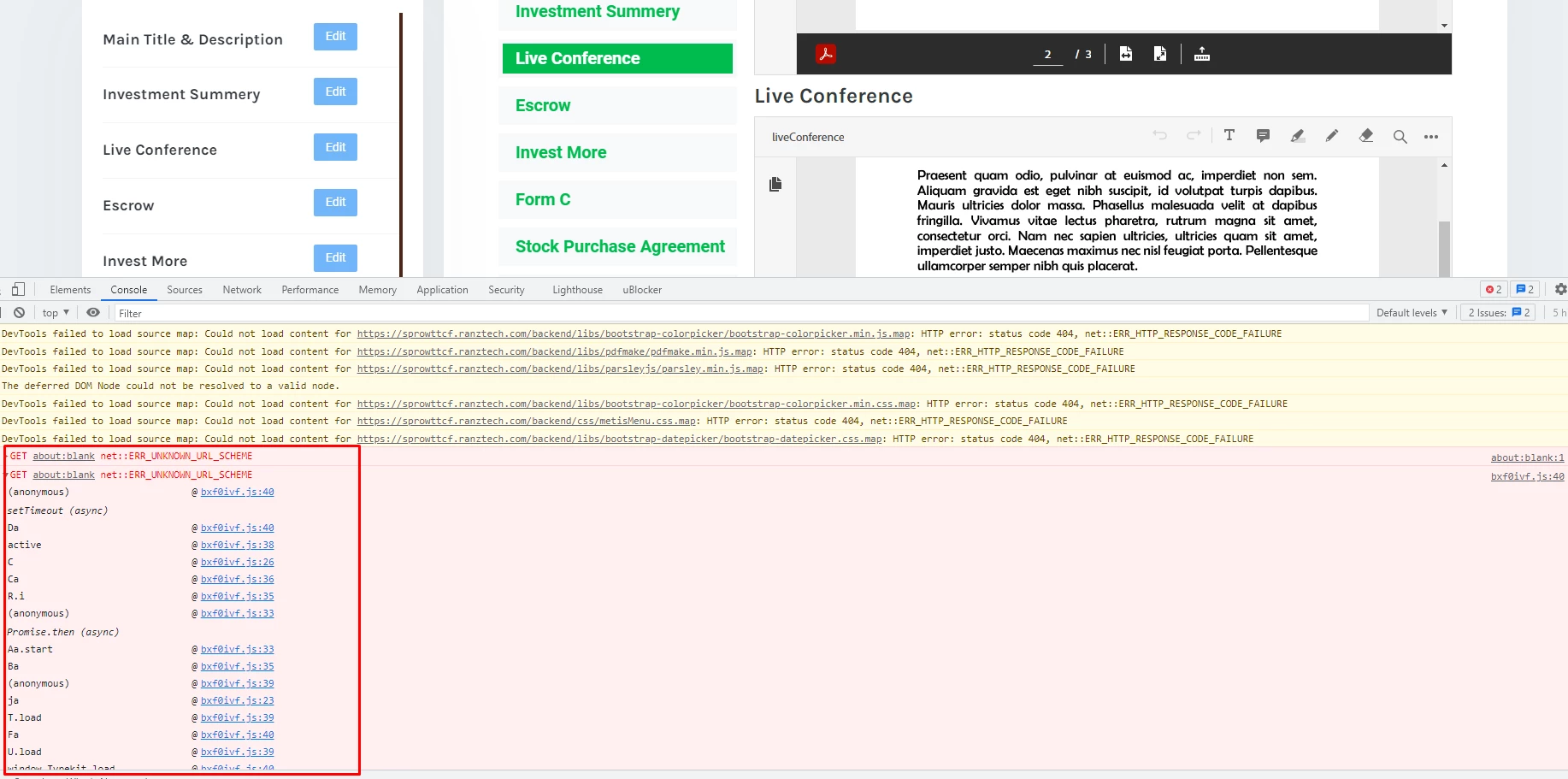The width and height of the screenshot is (1568, 779).
Task: Click the undo arrow in the liveConference toolbar
Action: (1159, 135)
